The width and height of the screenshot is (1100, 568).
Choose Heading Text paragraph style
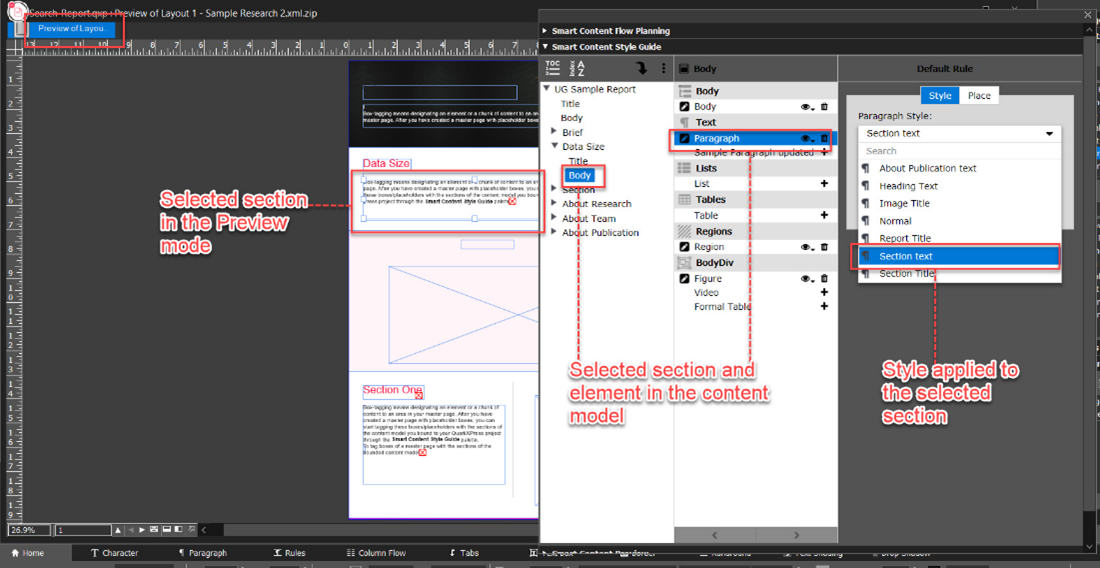[960, 186]
